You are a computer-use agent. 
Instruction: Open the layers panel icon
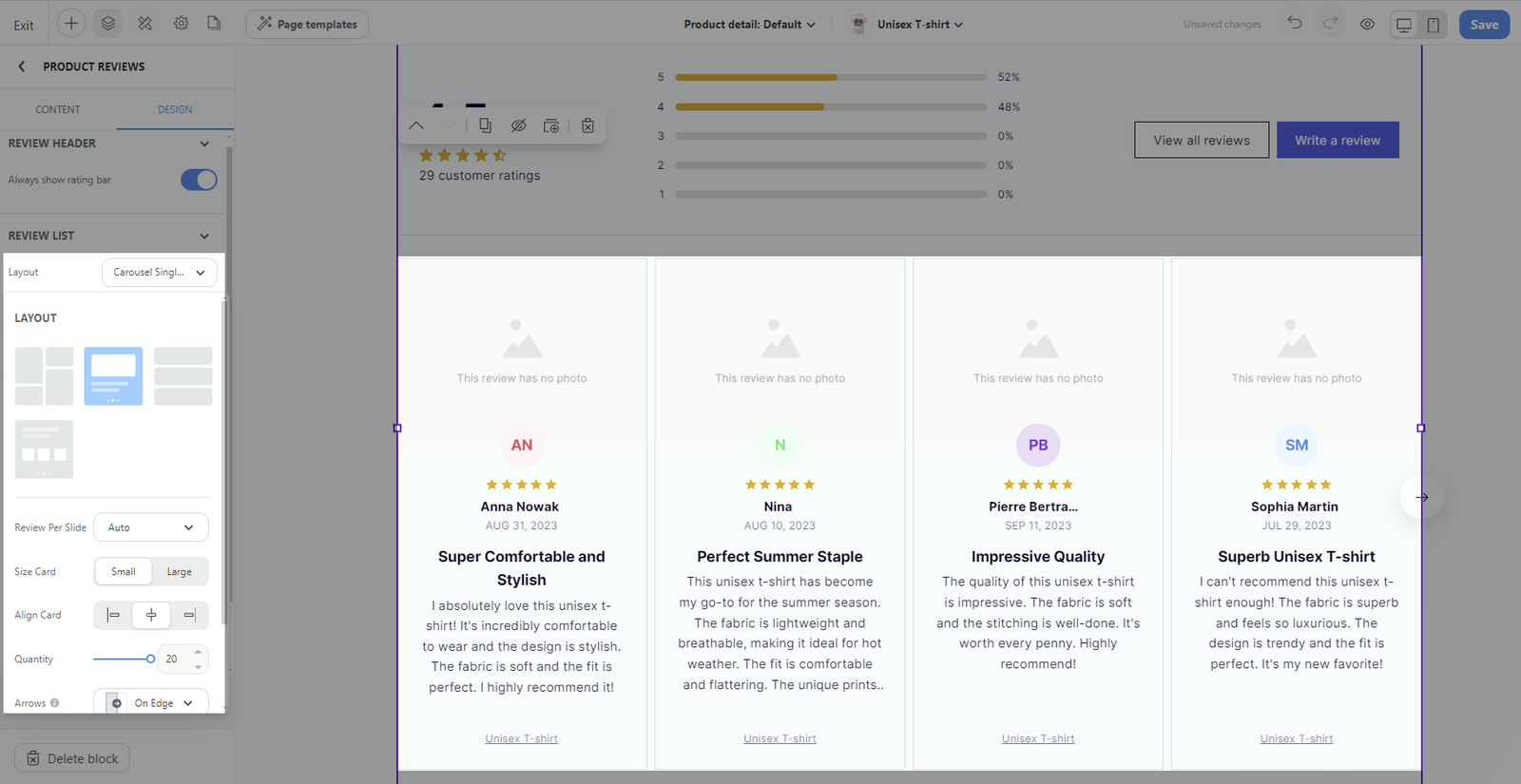click(108, 24)
